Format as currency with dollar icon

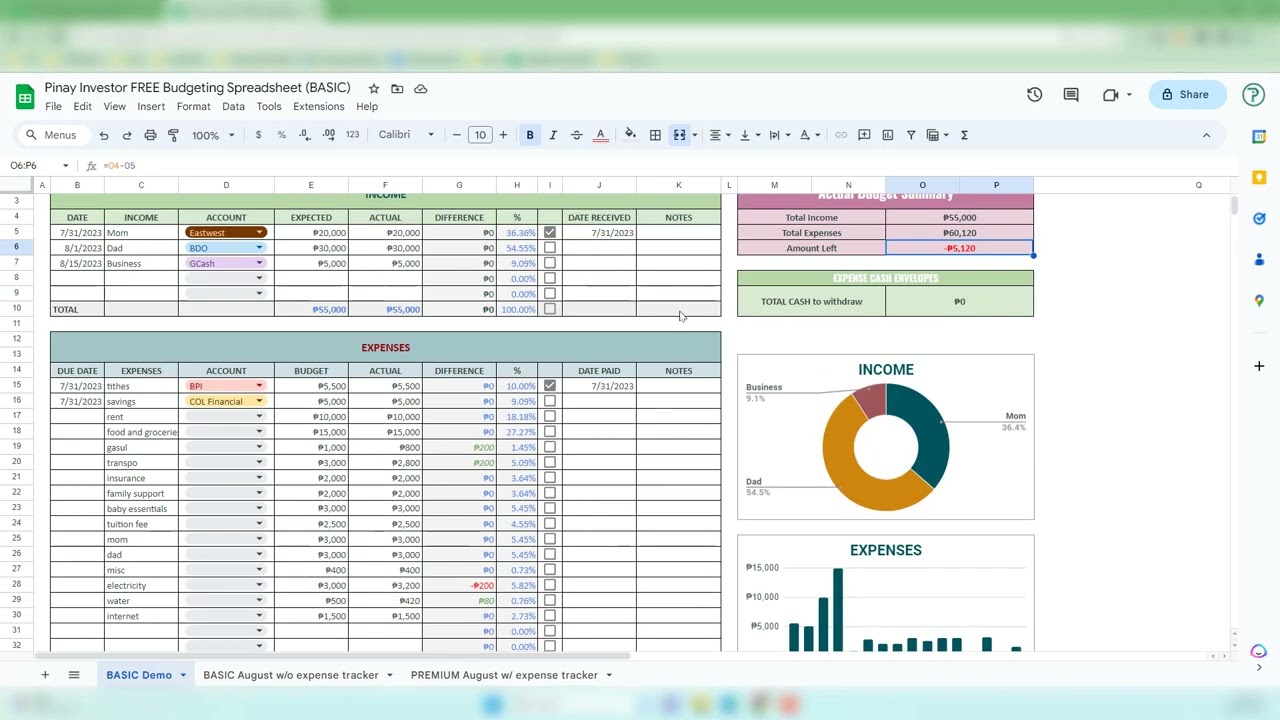(x=259, y=135)
